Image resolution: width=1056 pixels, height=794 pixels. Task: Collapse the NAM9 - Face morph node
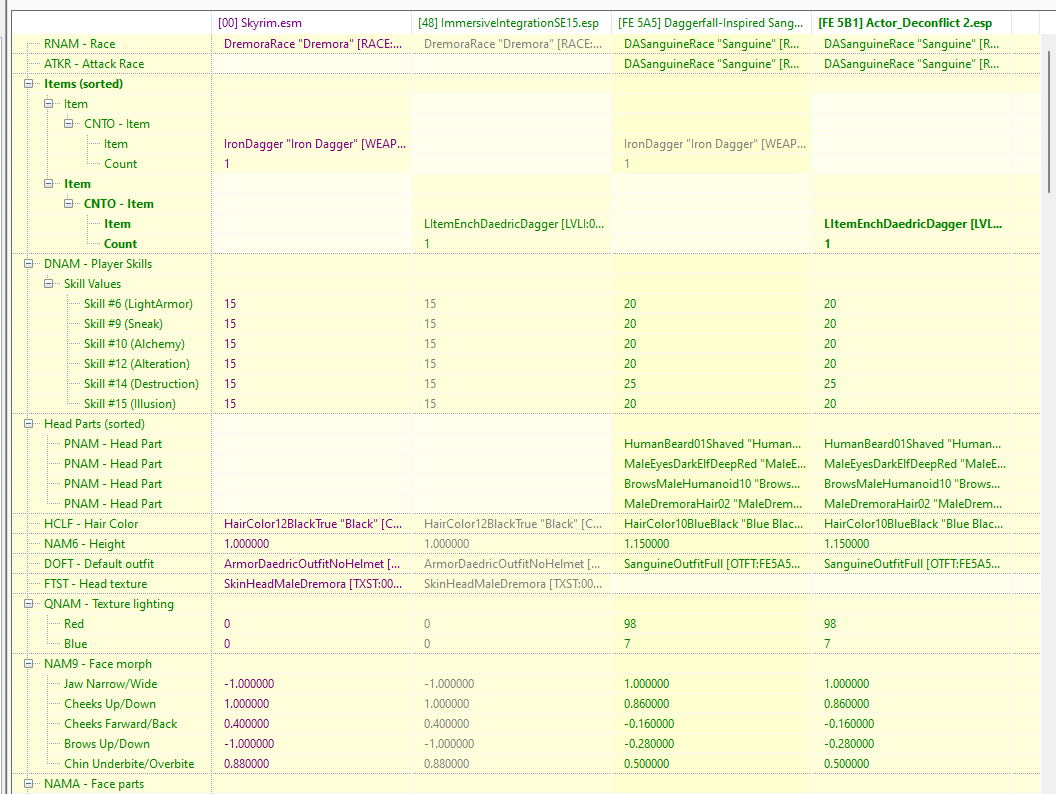(x=28, y=663)
